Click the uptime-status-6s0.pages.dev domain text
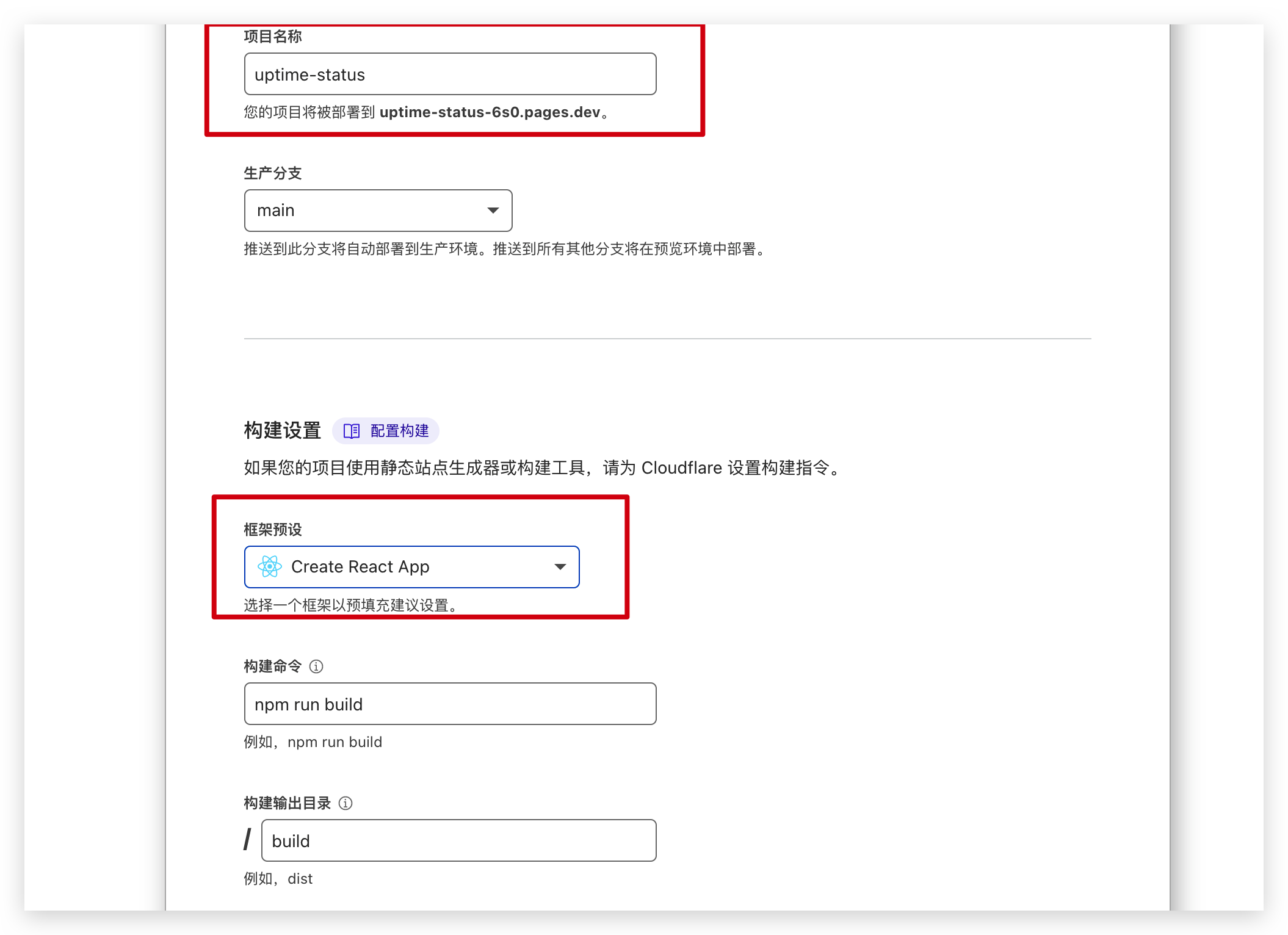The image size is (1288, 935). [490, 112]
